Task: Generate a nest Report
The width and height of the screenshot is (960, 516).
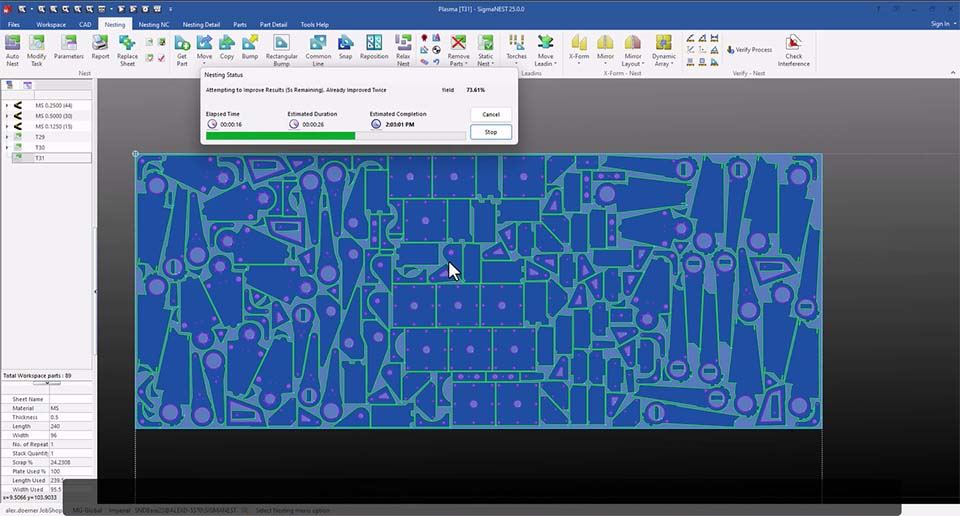Action: 100,47
